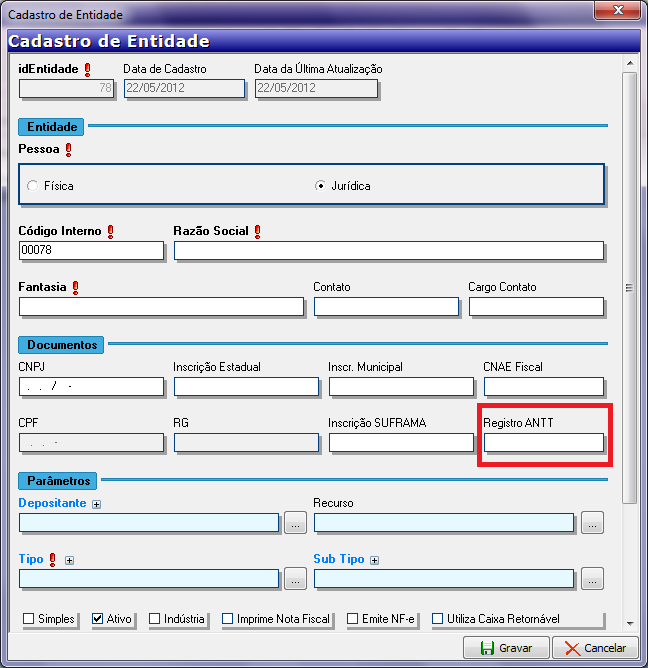648x668 pixels.
Task: Focus the Inscrição Estadual field
Action: click(x=246, y=387)
